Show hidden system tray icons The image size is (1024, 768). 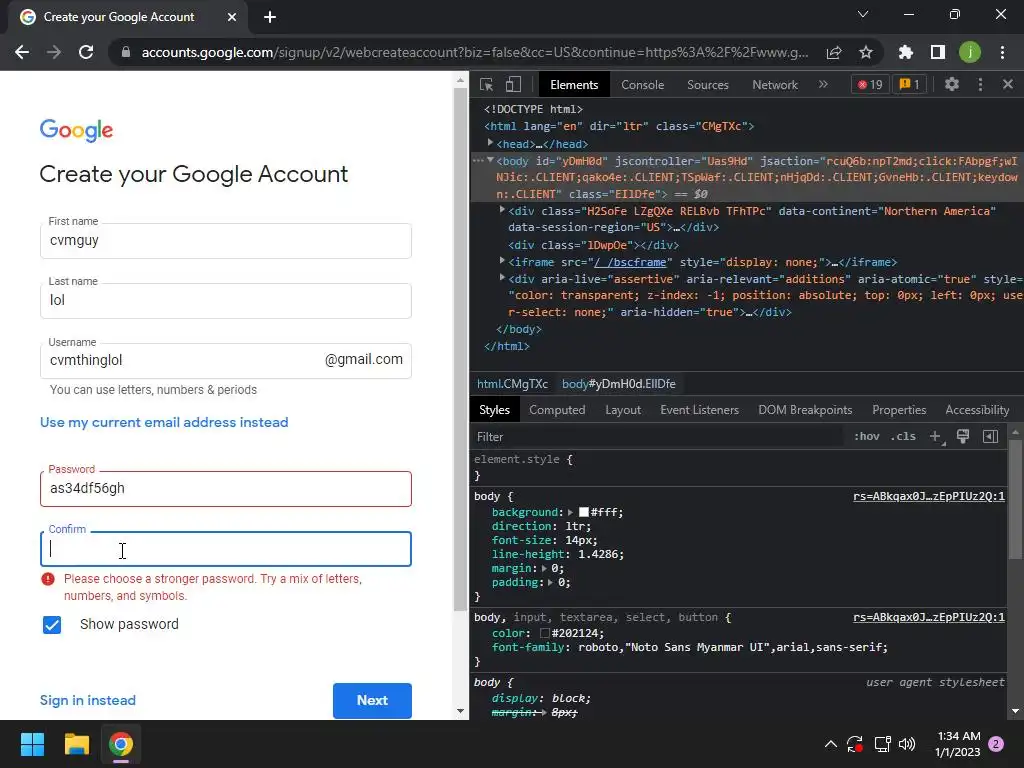831,744
